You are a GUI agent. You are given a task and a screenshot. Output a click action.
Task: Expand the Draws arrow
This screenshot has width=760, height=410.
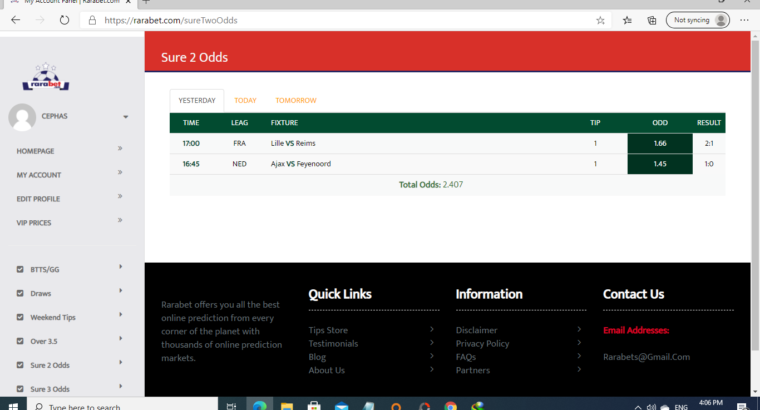[121, 291]
